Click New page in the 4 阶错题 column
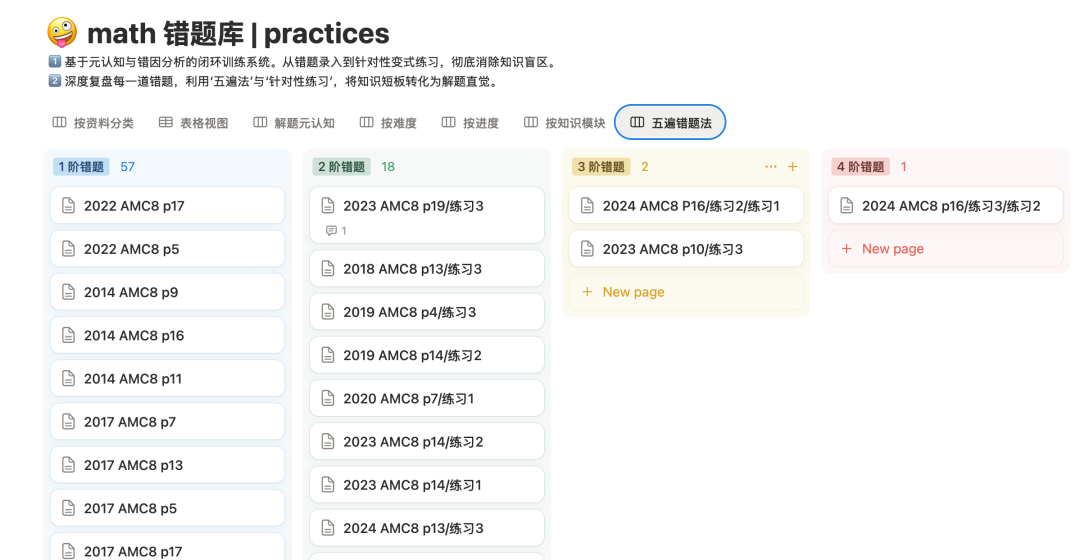 (946, 249)
